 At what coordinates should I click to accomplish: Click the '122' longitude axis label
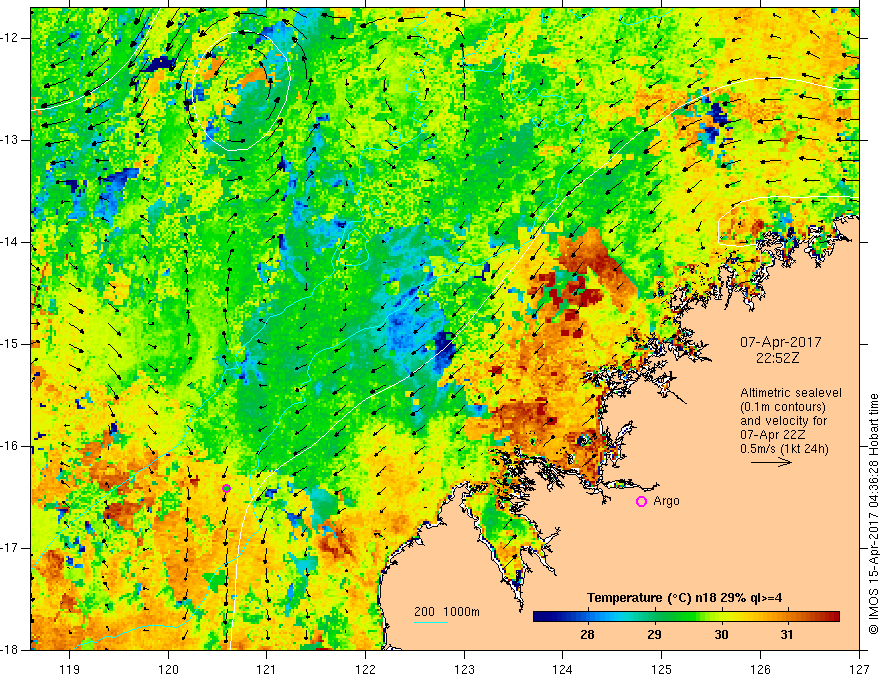pyautogui.click(x=365, y=669)
